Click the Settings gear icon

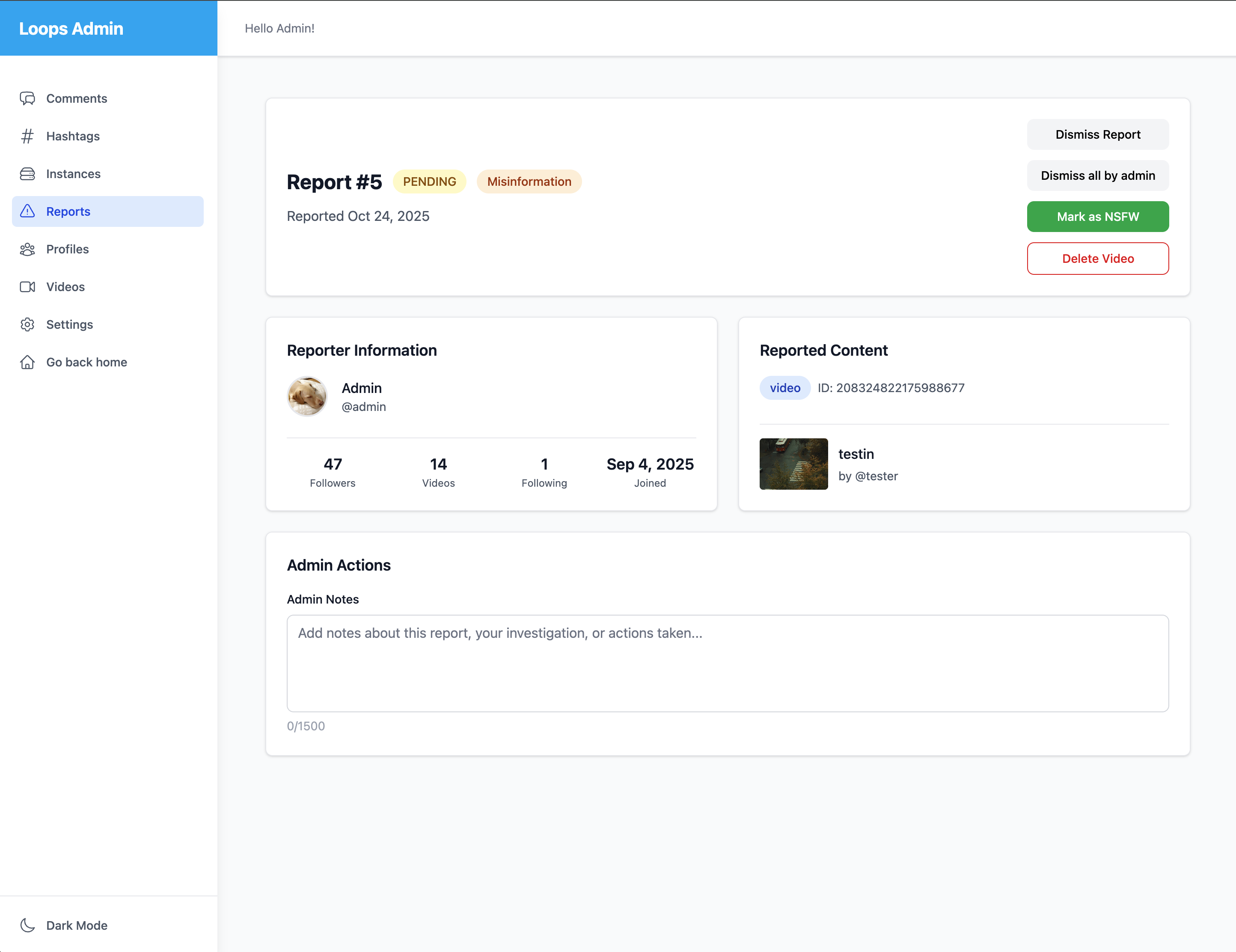click(x=27, y=324)
